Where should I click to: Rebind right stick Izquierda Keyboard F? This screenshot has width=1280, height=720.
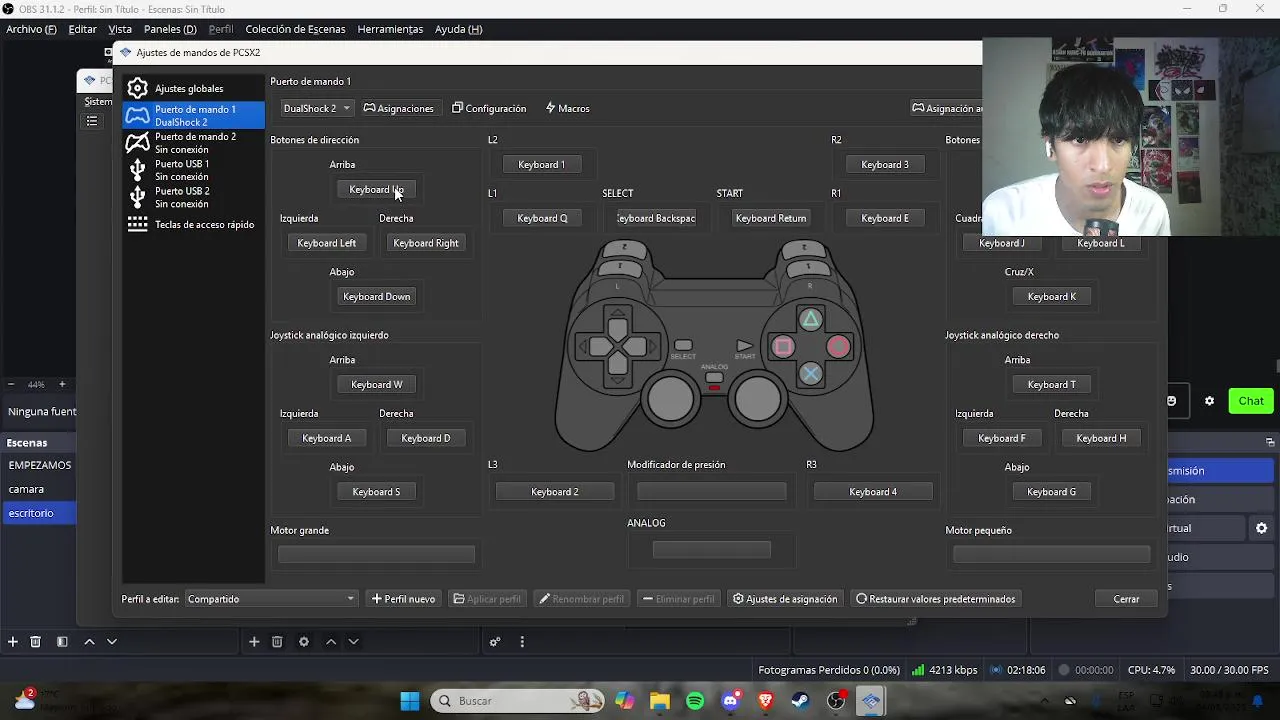(1001, 438)
